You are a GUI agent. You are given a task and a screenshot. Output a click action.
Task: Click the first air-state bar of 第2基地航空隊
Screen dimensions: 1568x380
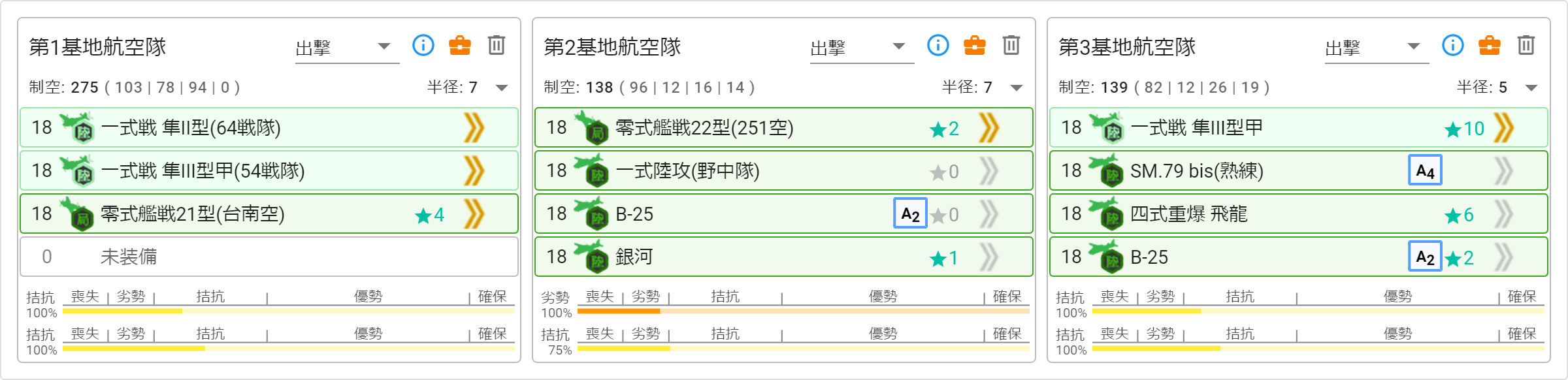(804, 311)
